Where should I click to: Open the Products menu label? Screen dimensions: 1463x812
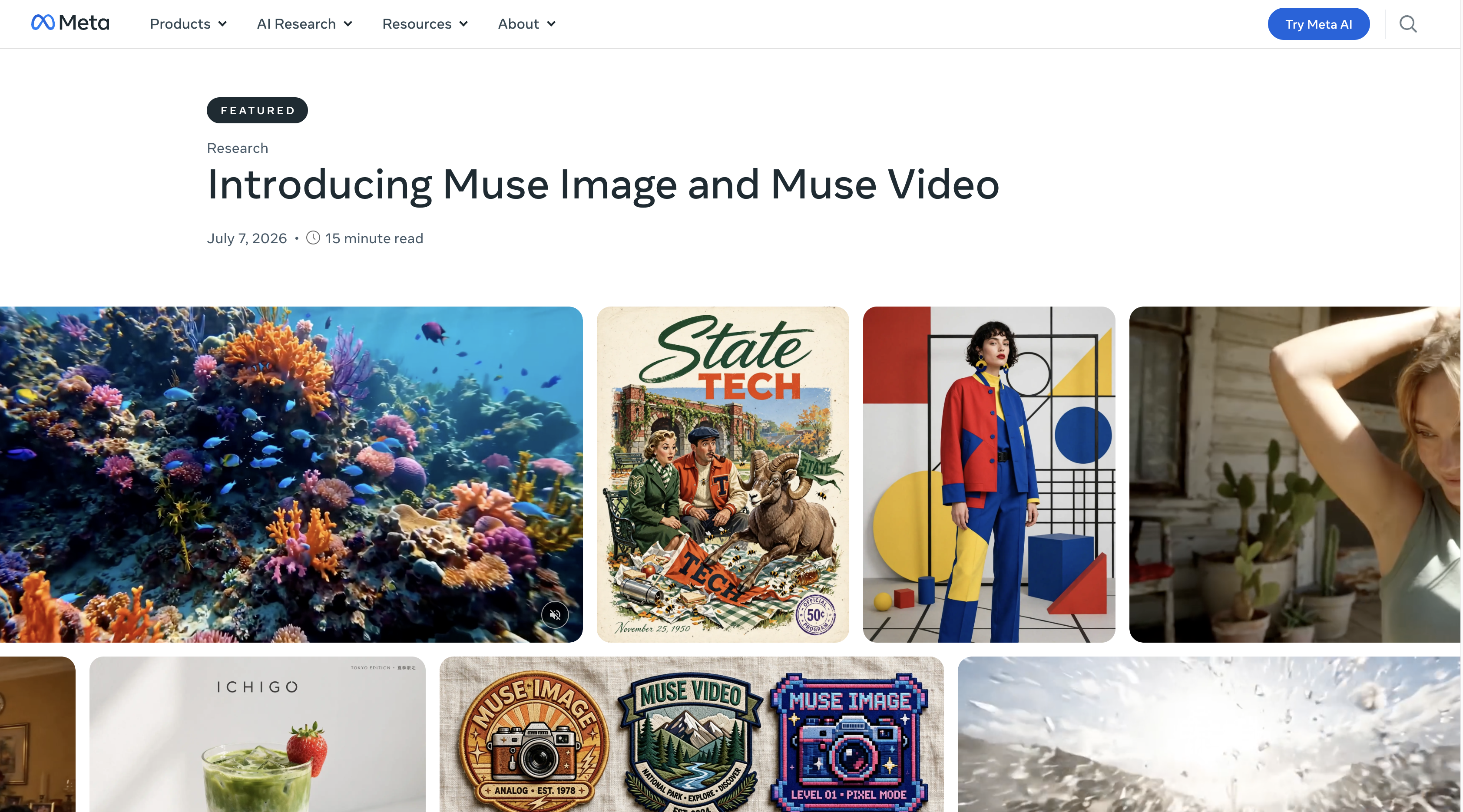point(180,24)
